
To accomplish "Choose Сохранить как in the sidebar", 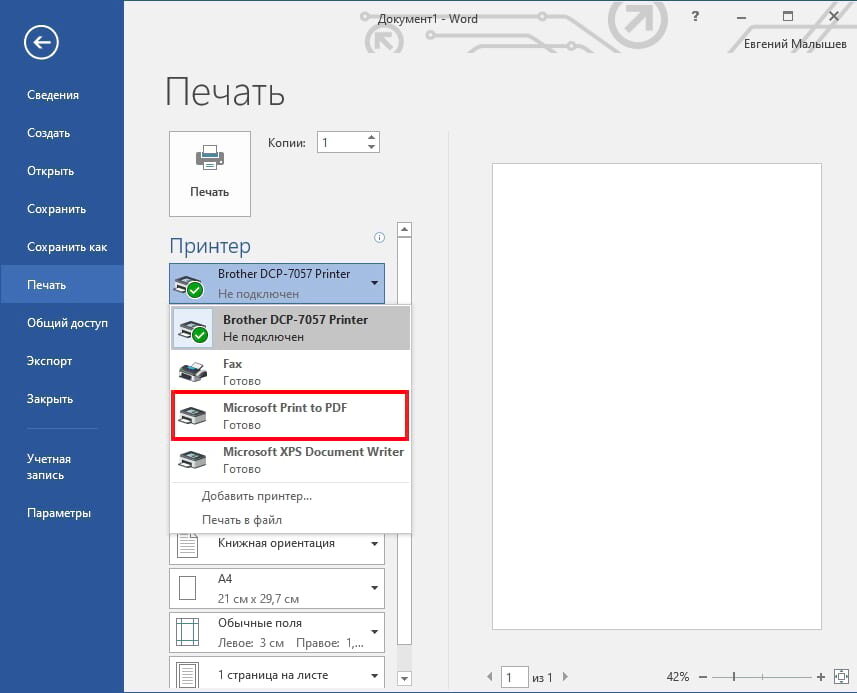I will click(67, 247).
